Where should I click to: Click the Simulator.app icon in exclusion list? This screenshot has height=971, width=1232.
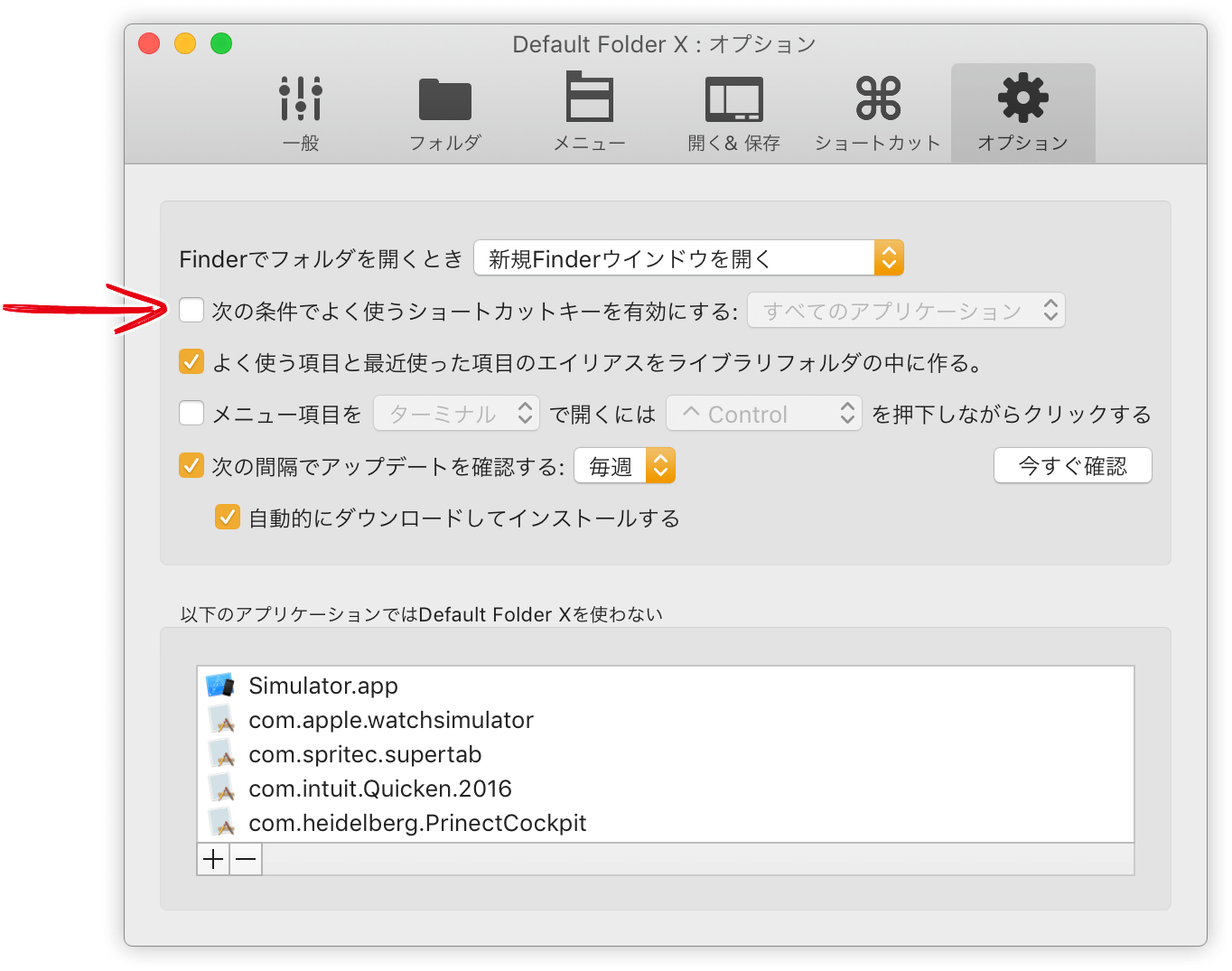tap(220, 685)
